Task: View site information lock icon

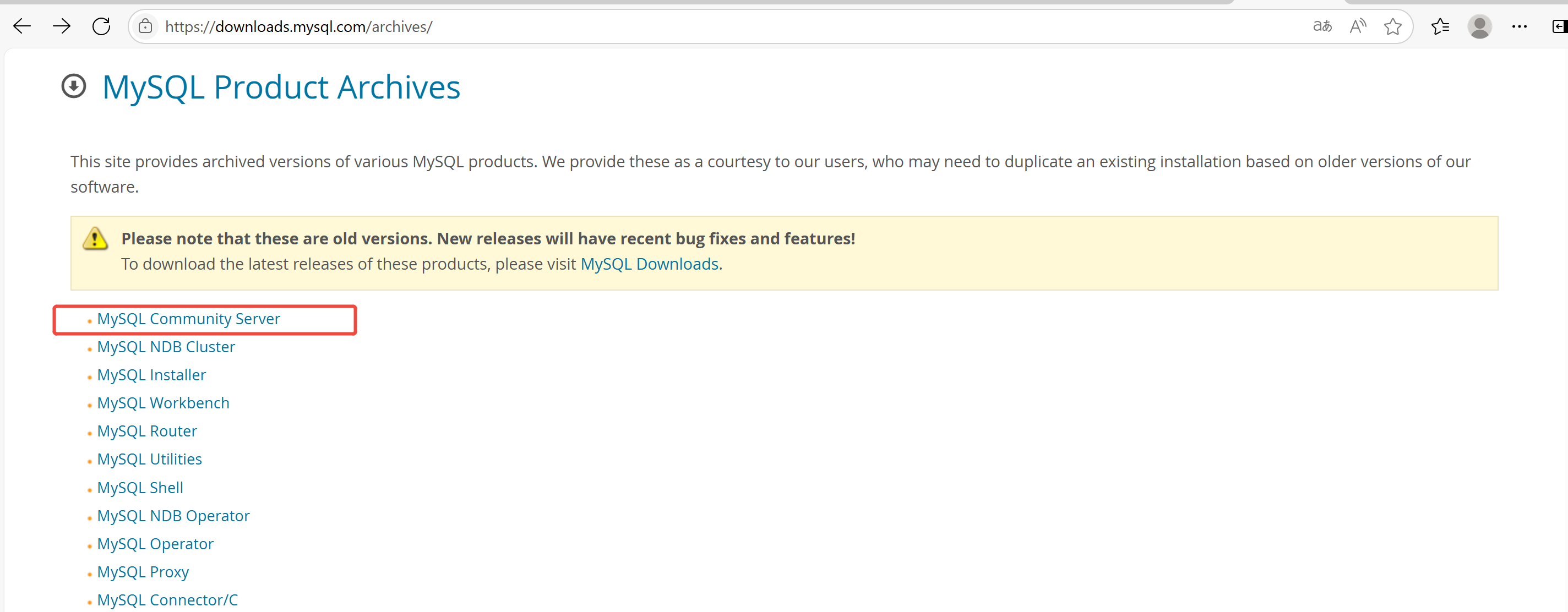Action: pyautogui.click(x=145, y=26)
